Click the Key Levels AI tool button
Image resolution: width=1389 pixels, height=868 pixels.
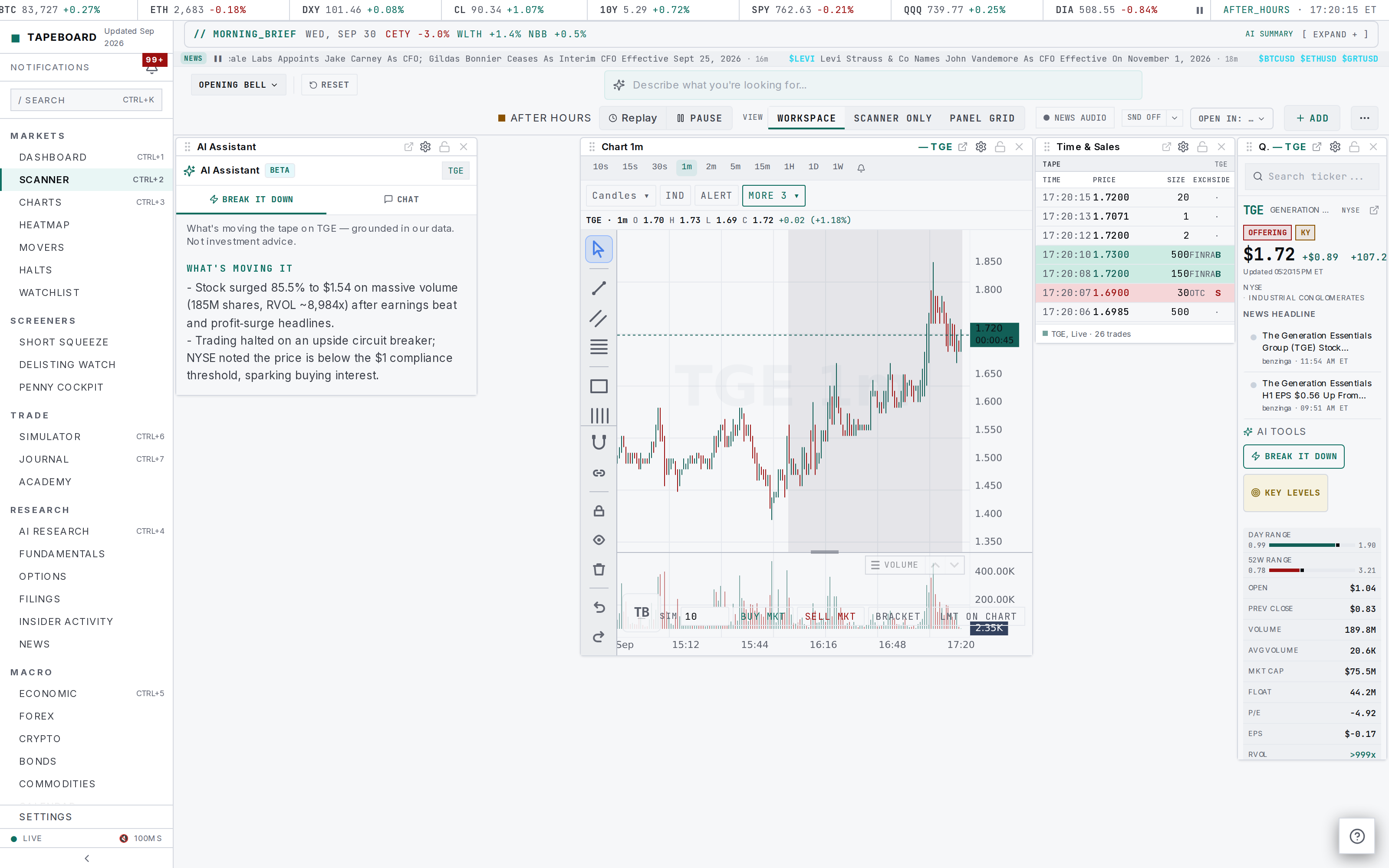[1285, 493]
